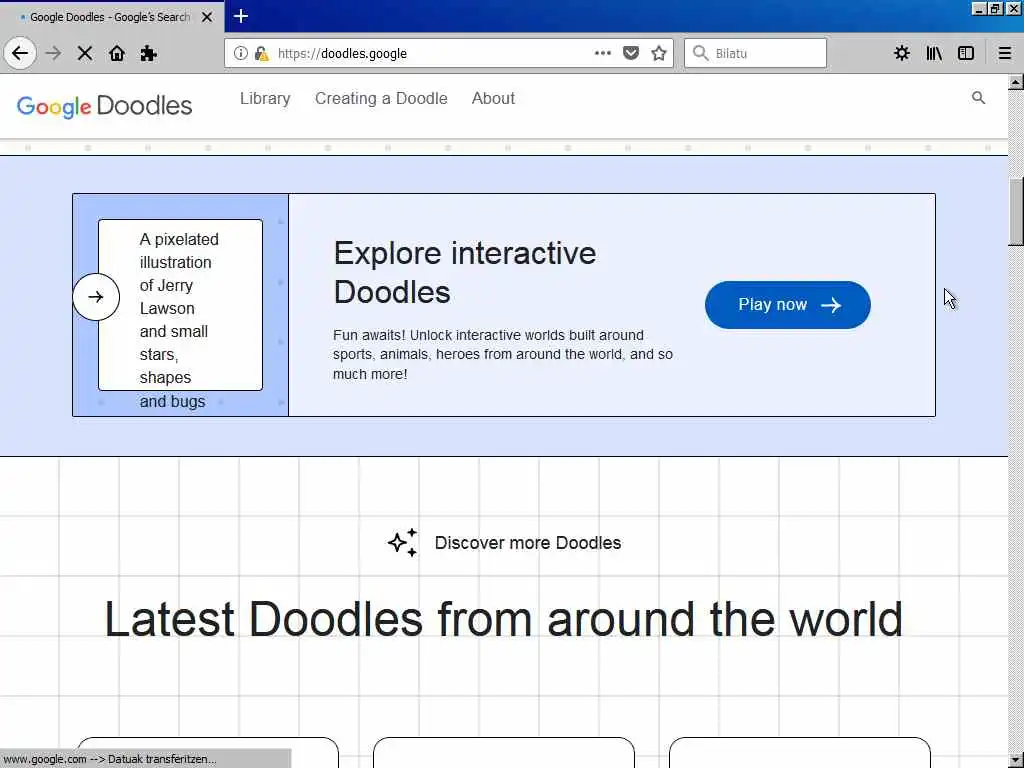Viewport: 1024px width, 768px height.
Task: Close the Google Doodles tab
Action: [207, 17]
